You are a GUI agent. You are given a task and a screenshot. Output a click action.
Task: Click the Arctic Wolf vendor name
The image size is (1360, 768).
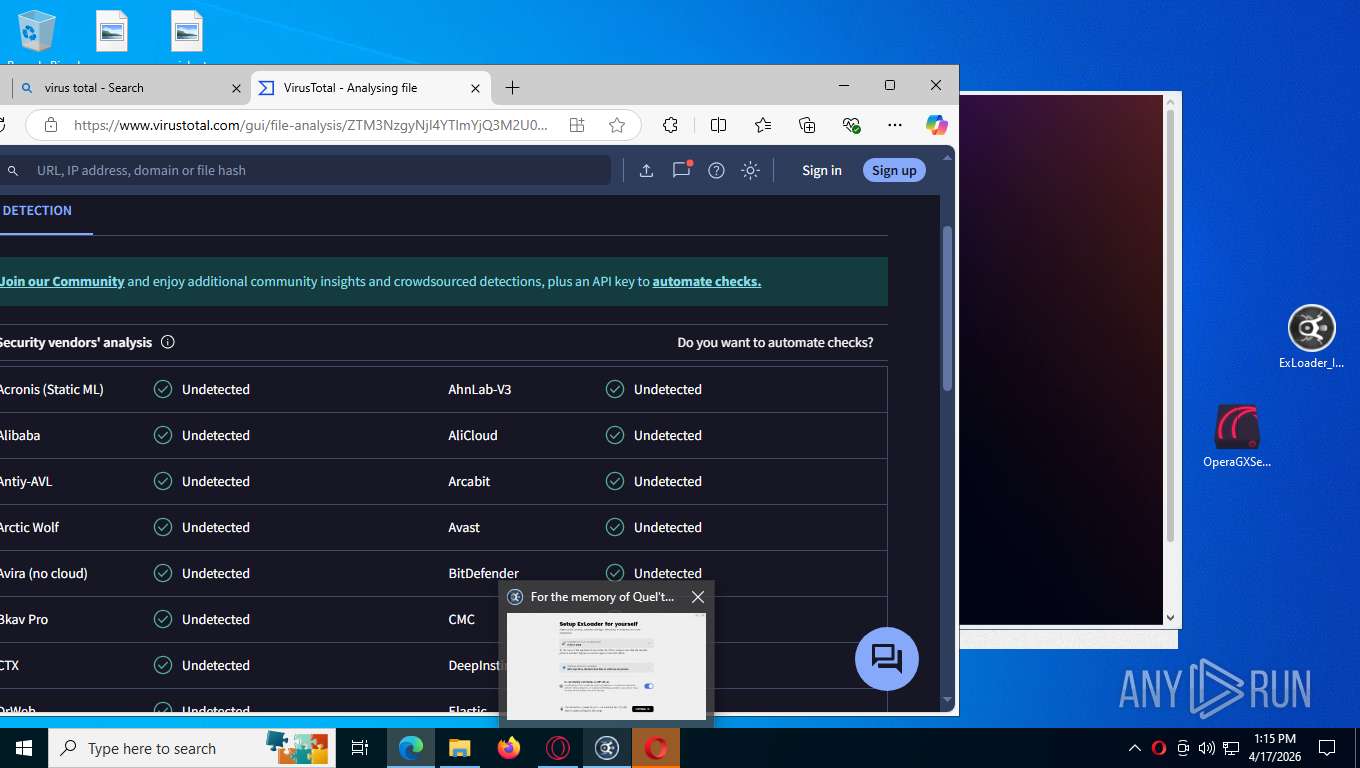(30, 527)
